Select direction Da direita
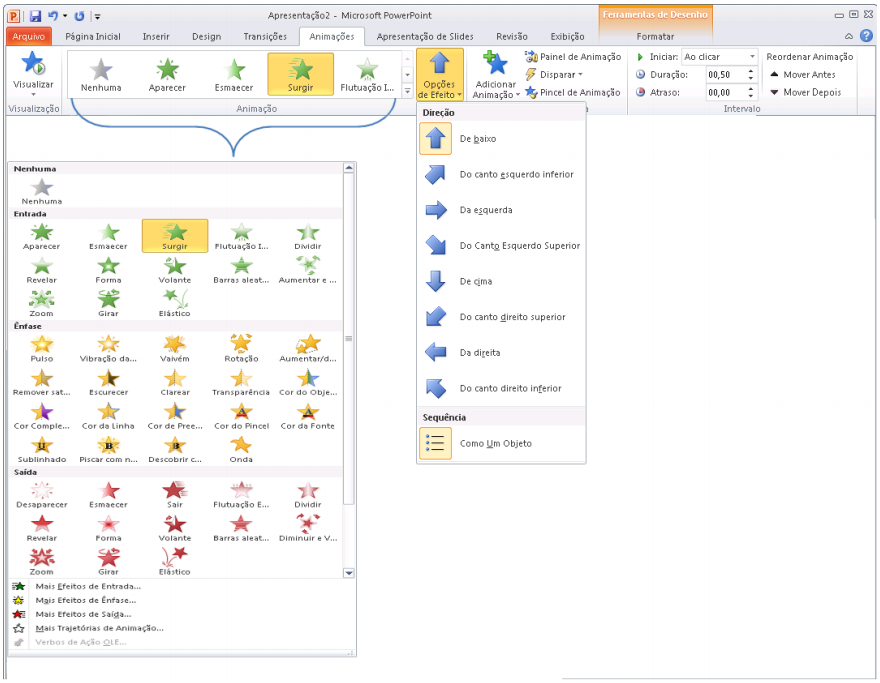This screenshot has width=880, height=683. pos(501,352)
